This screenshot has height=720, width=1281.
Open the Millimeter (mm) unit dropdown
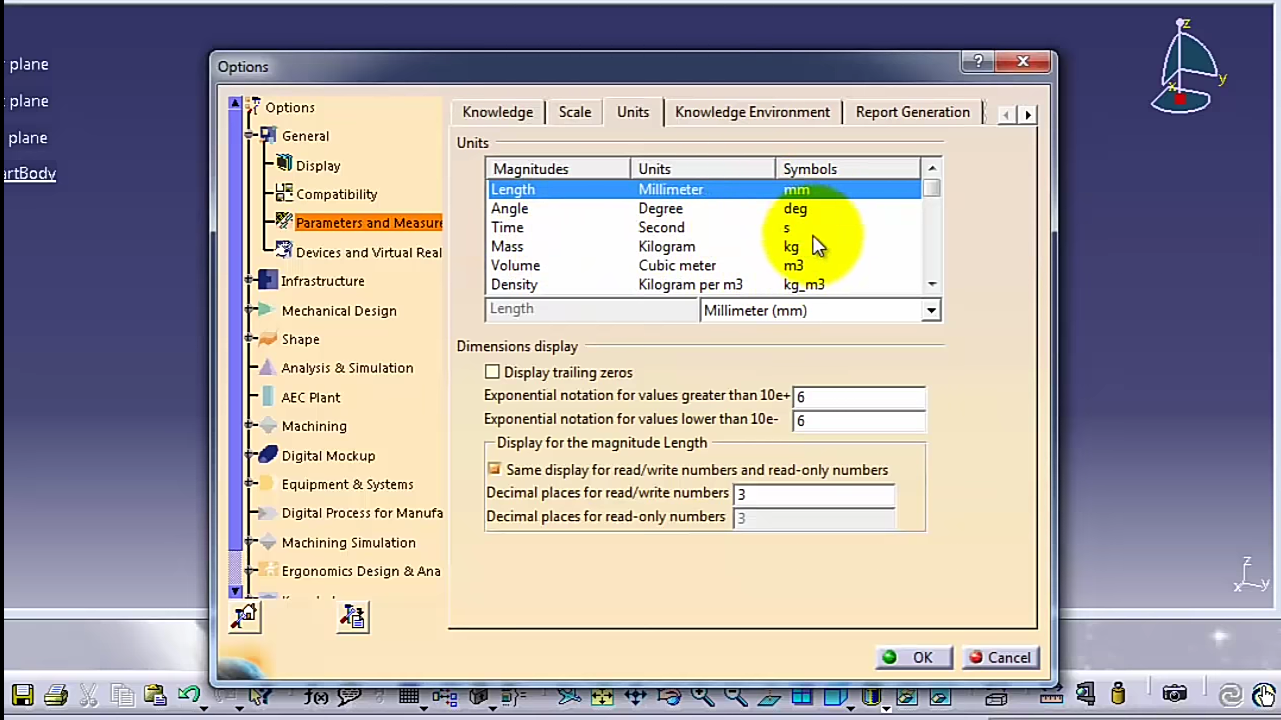point(930,311)
